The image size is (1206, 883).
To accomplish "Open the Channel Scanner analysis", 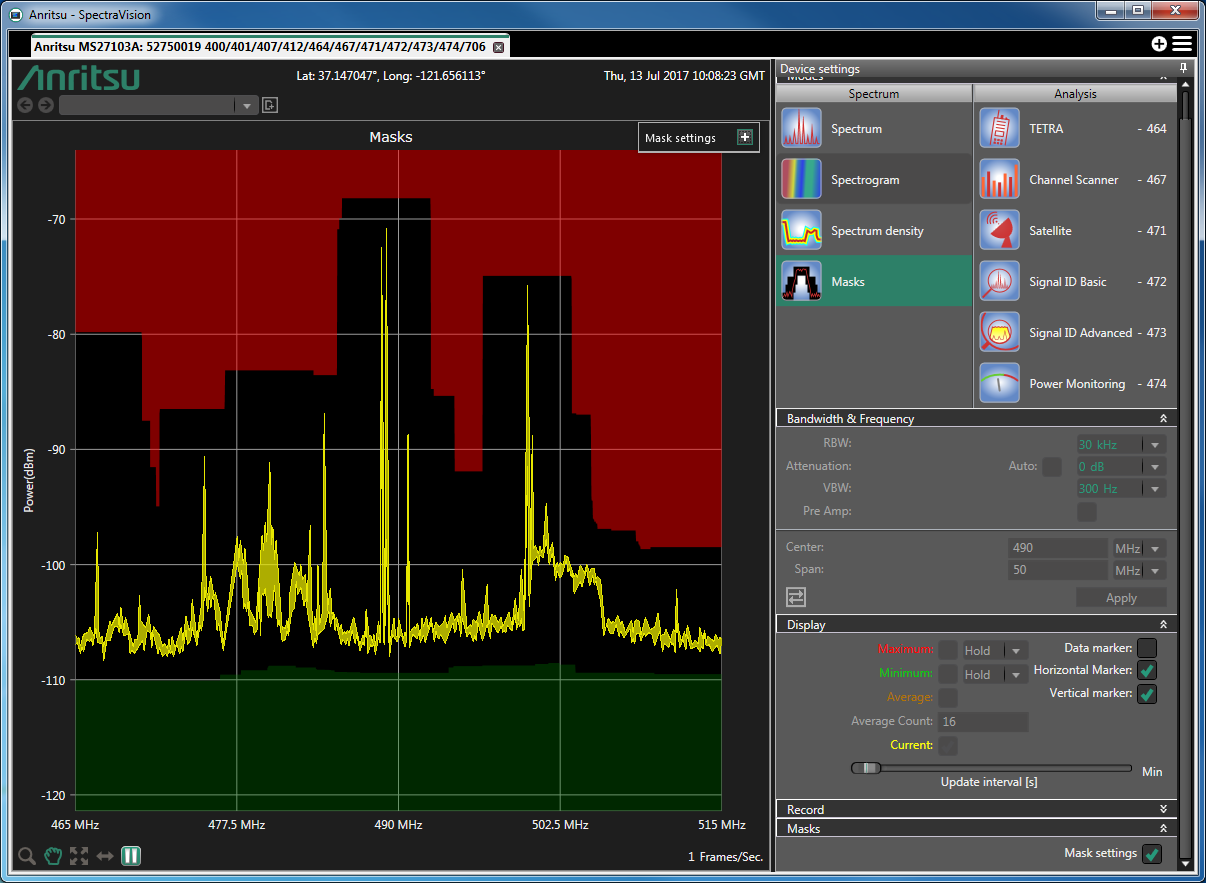I will coord(999,180).
